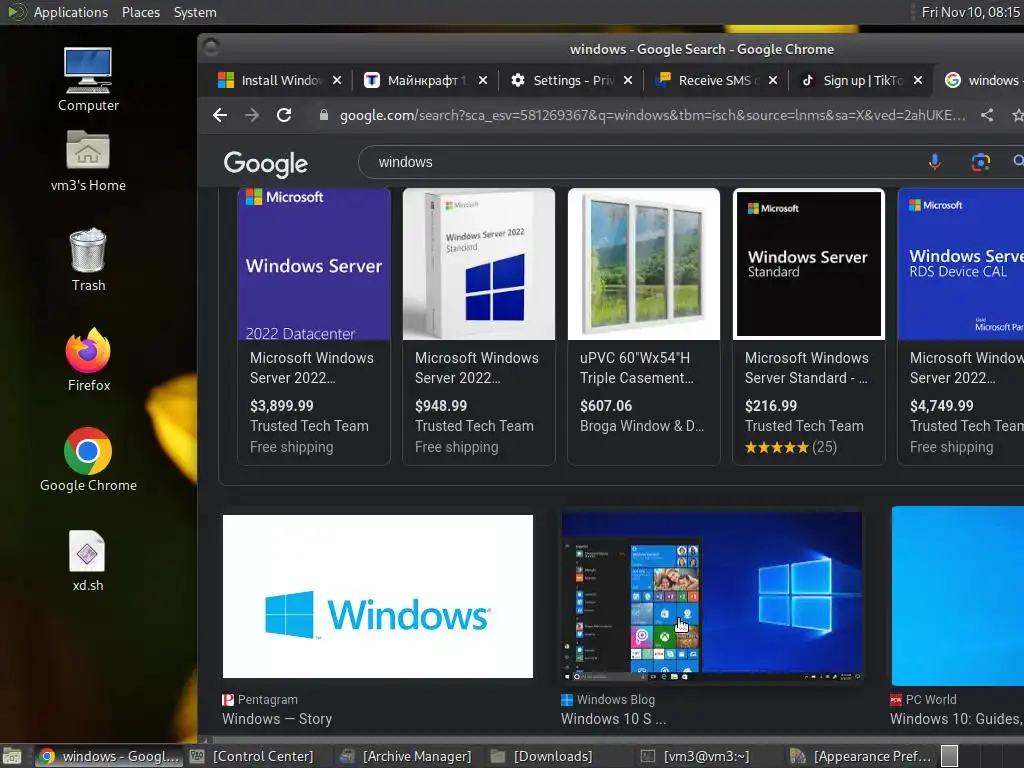Open the Applications menu
The height and width of the screenshot is (768, 1024).
(x=71, y=12)
